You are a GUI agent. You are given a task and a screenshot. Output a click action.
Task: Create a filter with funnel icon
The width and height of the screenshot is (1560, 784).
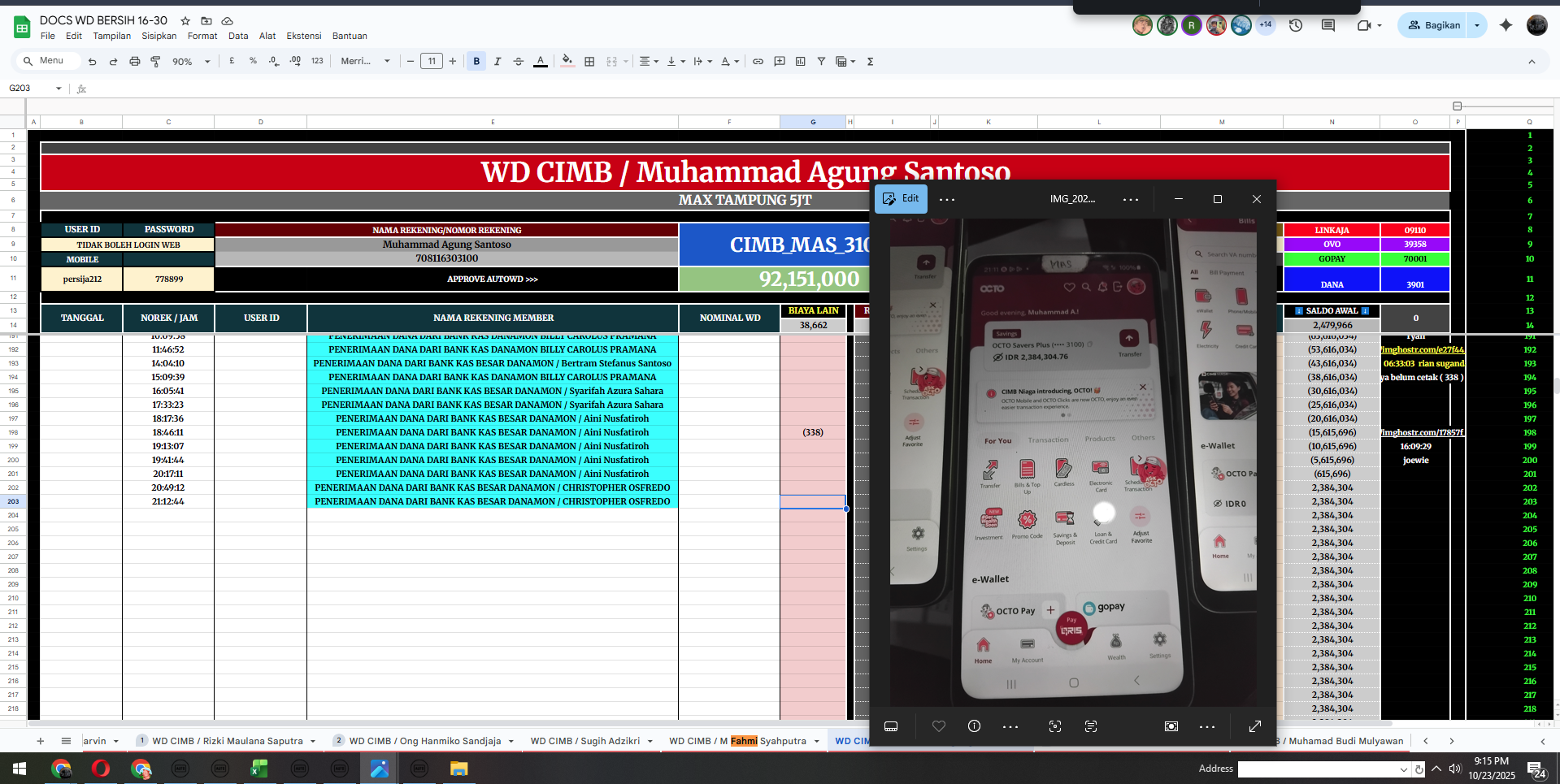(821, 61)
